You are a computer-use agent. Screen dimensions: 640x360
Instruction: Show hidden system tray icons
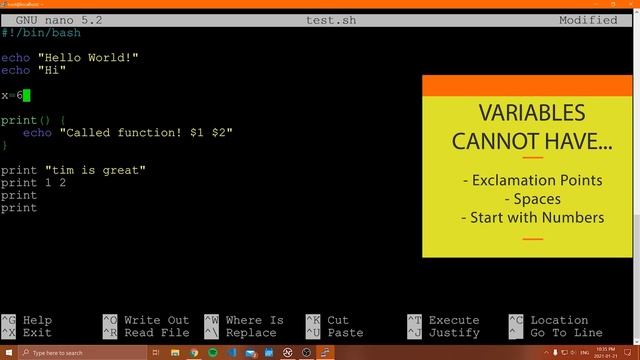[547, 353]
